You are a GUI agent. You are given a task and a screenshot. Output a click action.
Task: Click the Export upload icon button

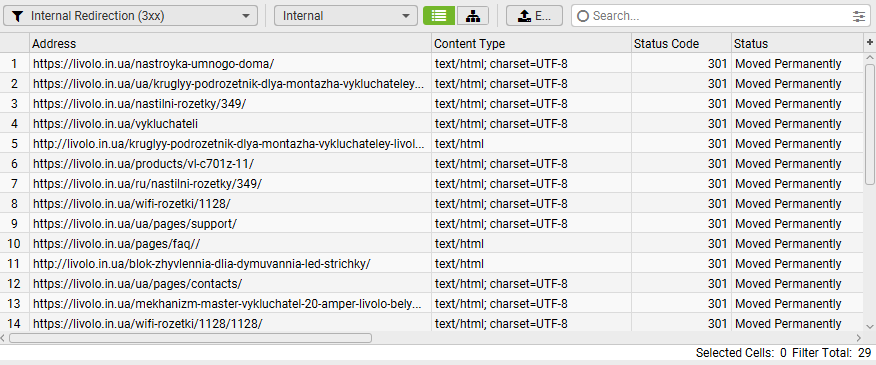point(534,16)
